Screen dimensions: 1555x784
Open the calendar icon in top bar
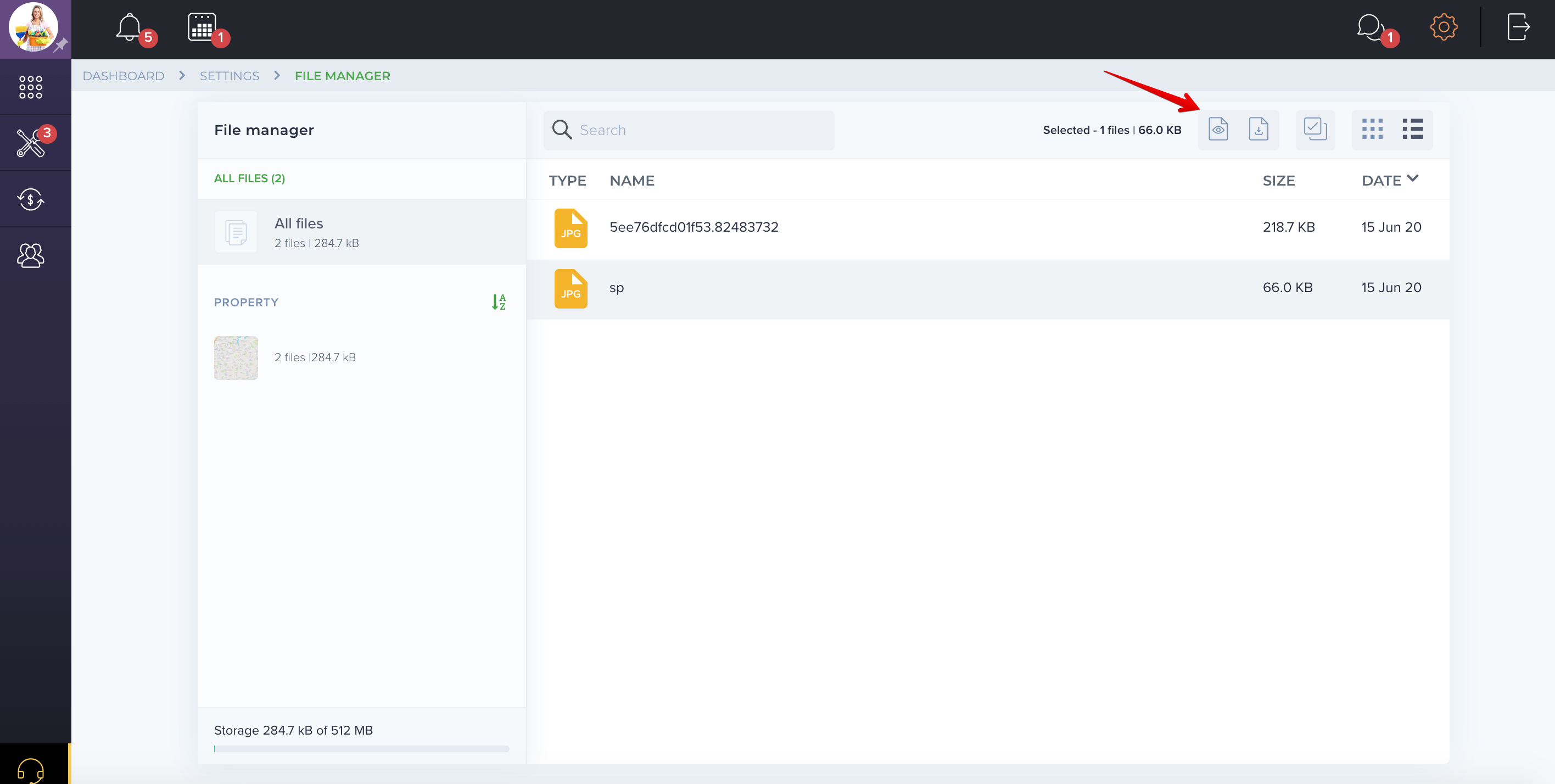[x=202, y=27]
